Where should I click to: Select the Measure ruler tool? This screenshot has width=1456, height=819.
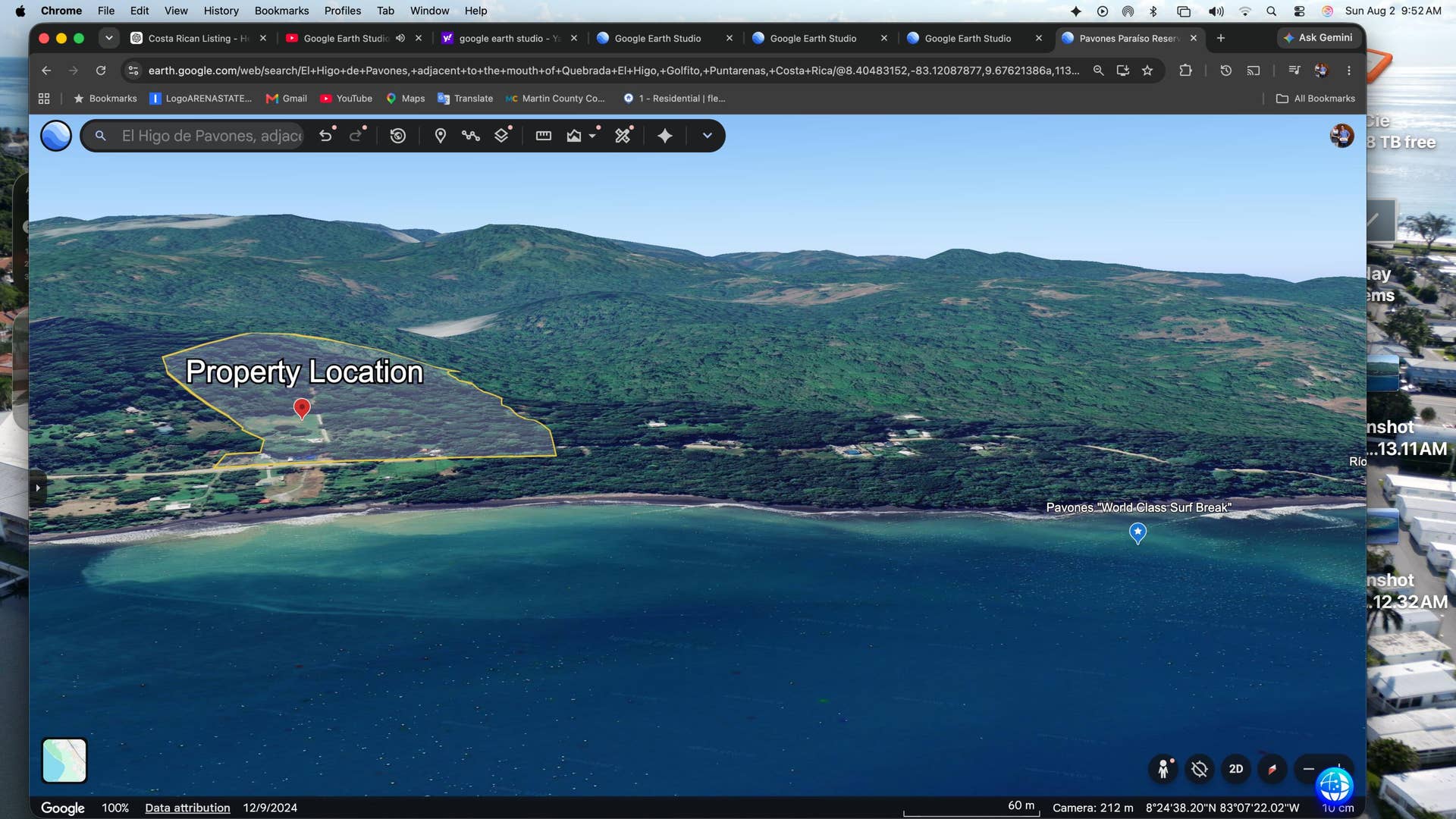click(544, 136)
